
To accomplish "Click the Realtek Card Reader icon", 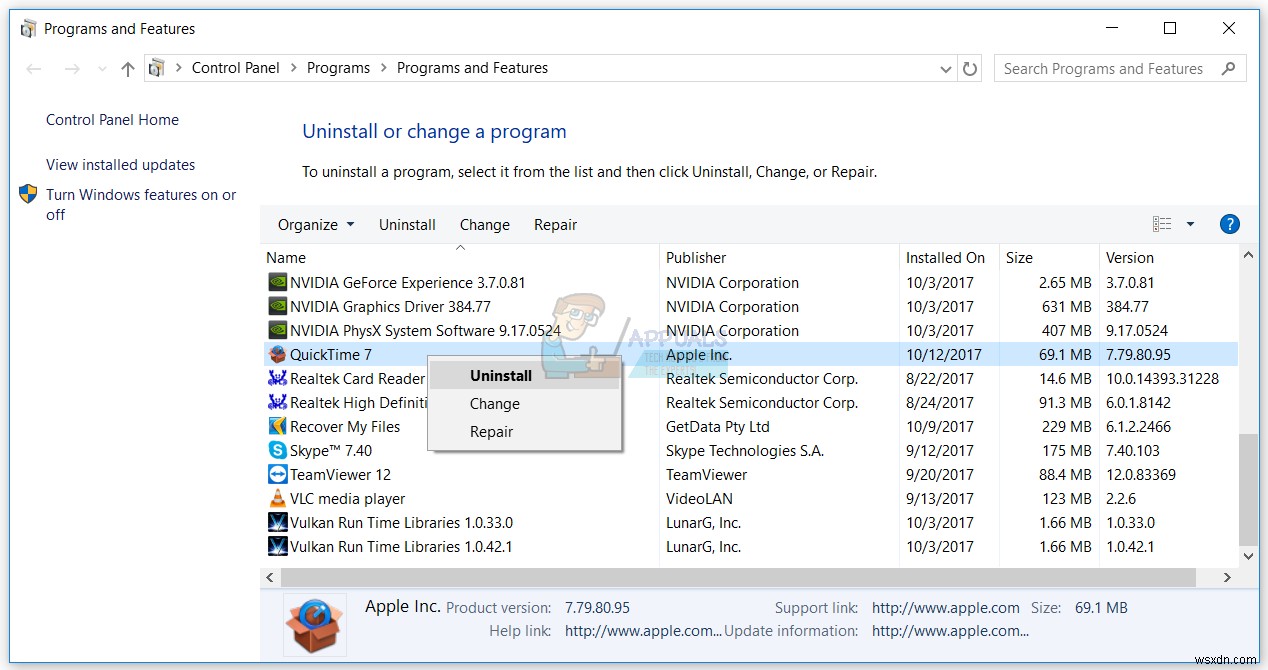I will (273, 378).
